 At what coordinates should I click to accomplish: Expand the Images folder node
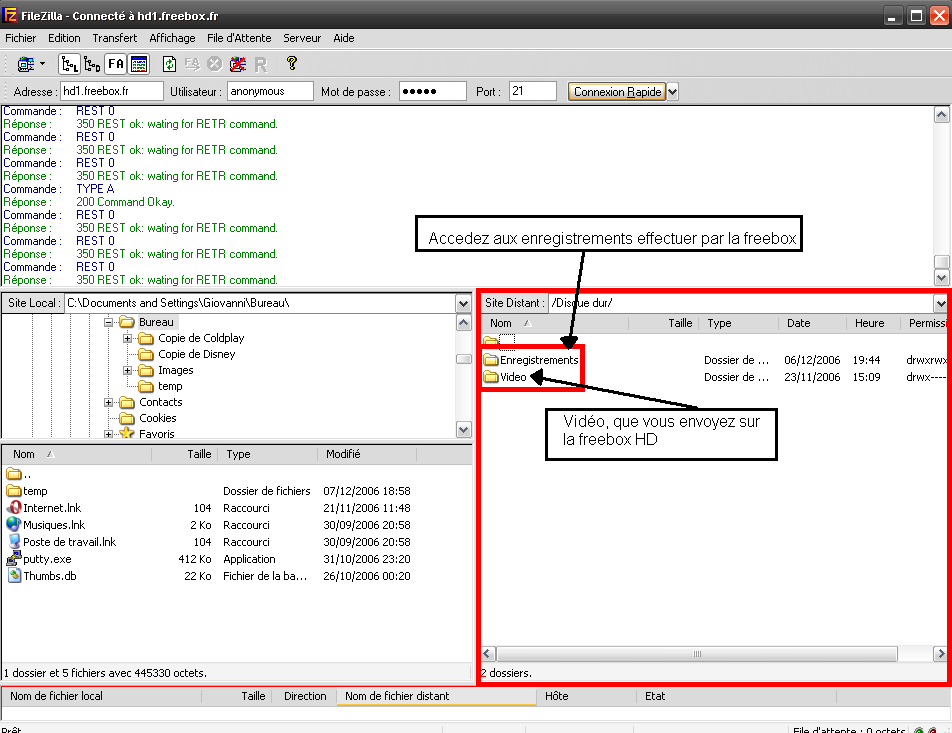coord(128,370)
